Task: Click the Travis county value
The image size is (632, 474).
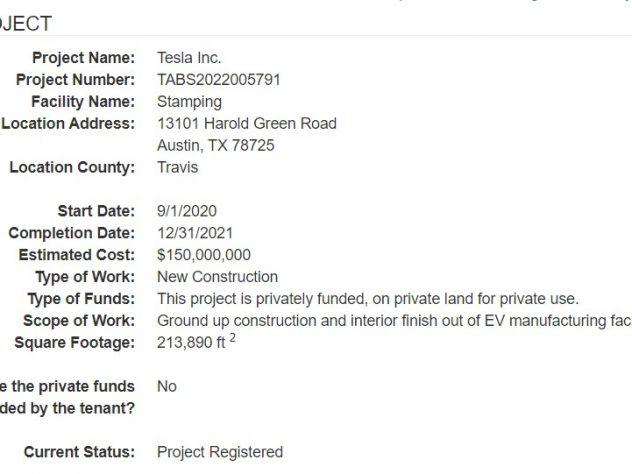Action: coord(177,167)
